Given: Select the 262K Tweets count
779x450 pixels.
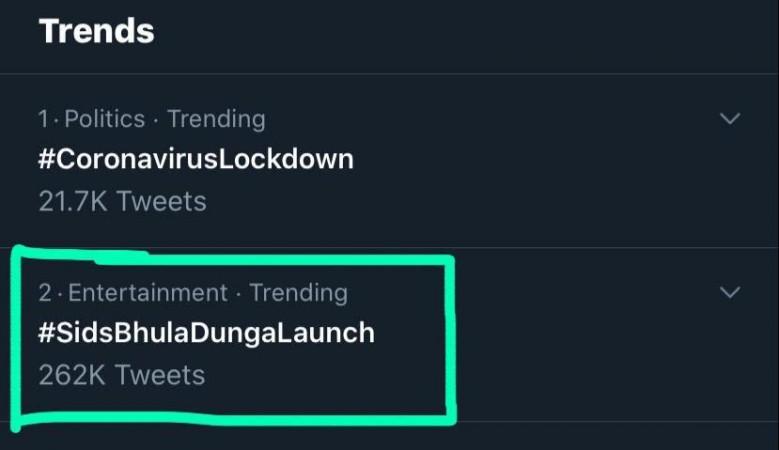Looking at the screenshot, I should pos(122,375).
